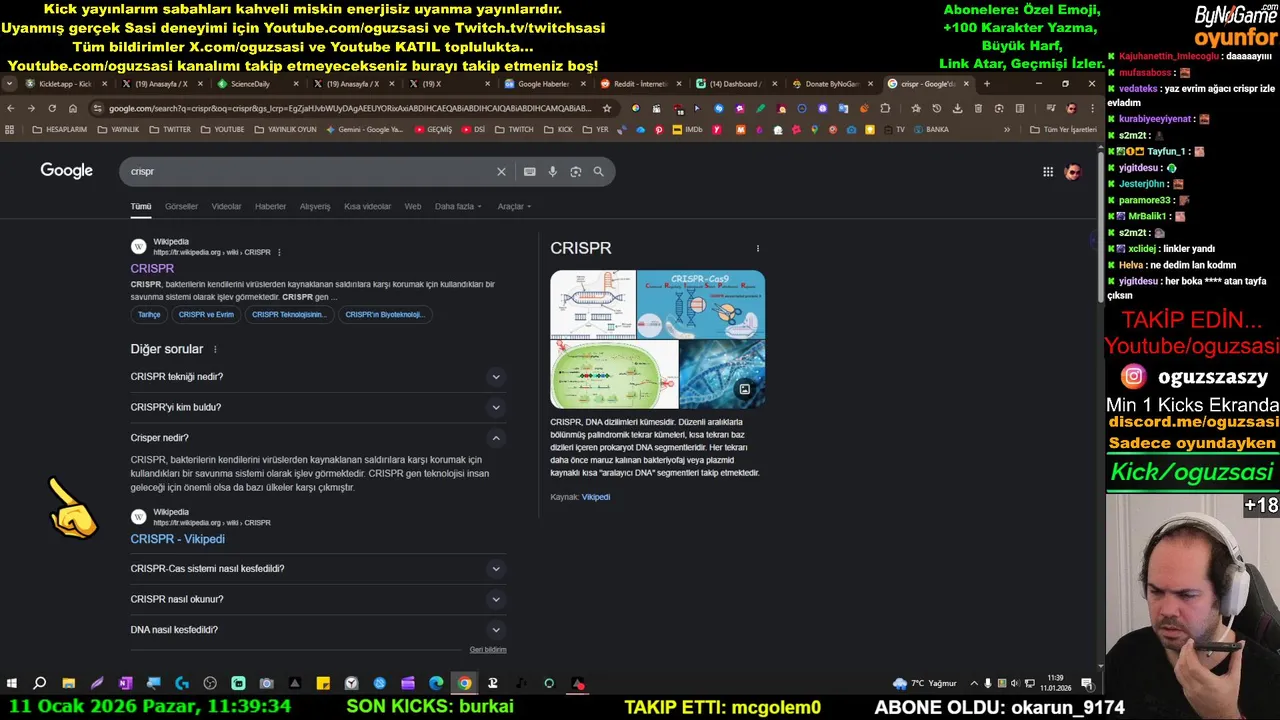Image resolution: width=1280 pixels, height=720 pixels.
Task: Switch to Reddit browser tab
Action: click(x=640, y=84)
